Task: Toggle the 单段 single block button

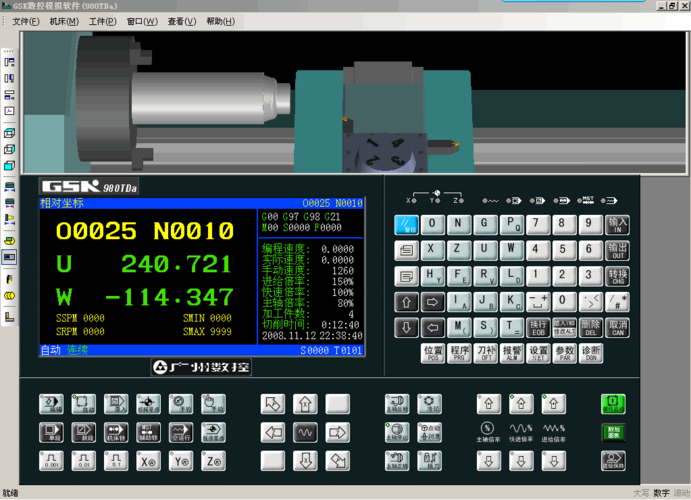Action: coord(51,433)
